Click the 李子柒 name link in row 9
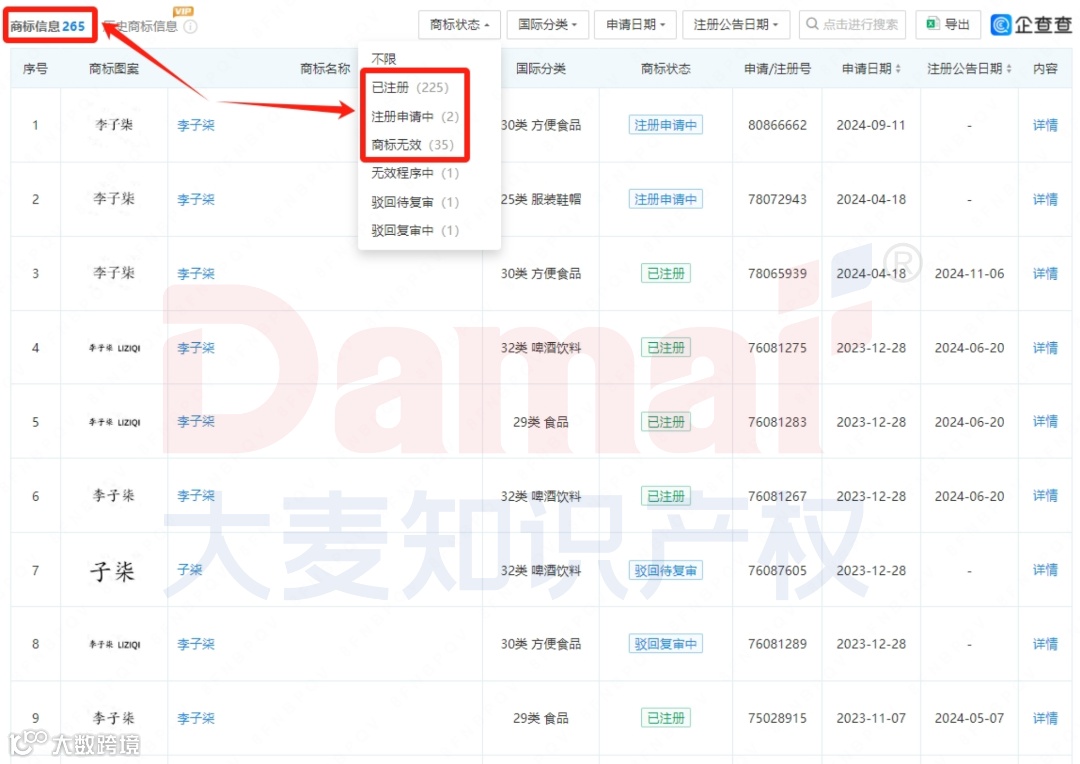The image size is (1080, 764). 196,719
